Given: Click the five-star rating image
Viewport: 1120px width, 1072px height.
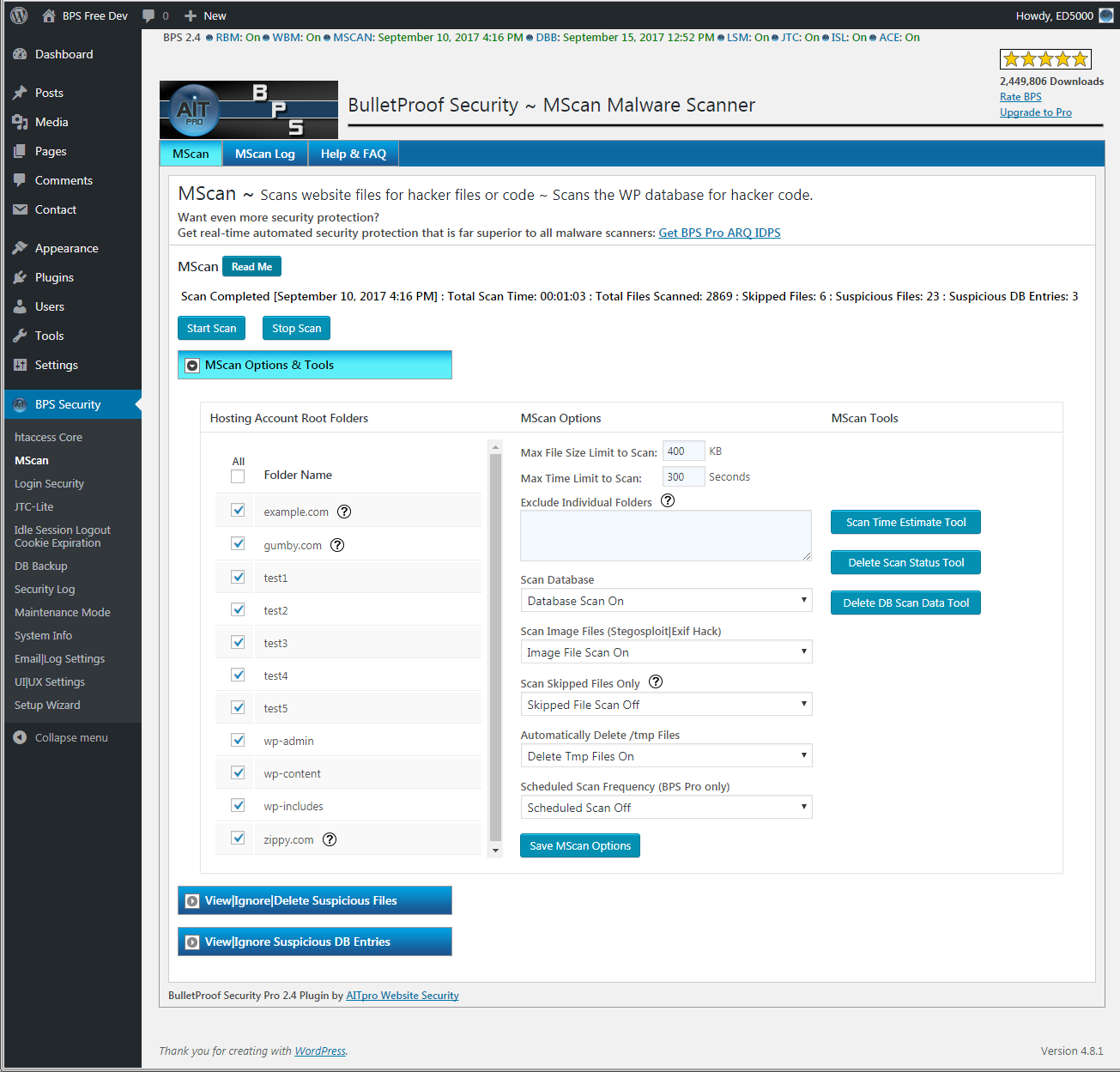Looking at the screenshot, I should coord(1045,59).
